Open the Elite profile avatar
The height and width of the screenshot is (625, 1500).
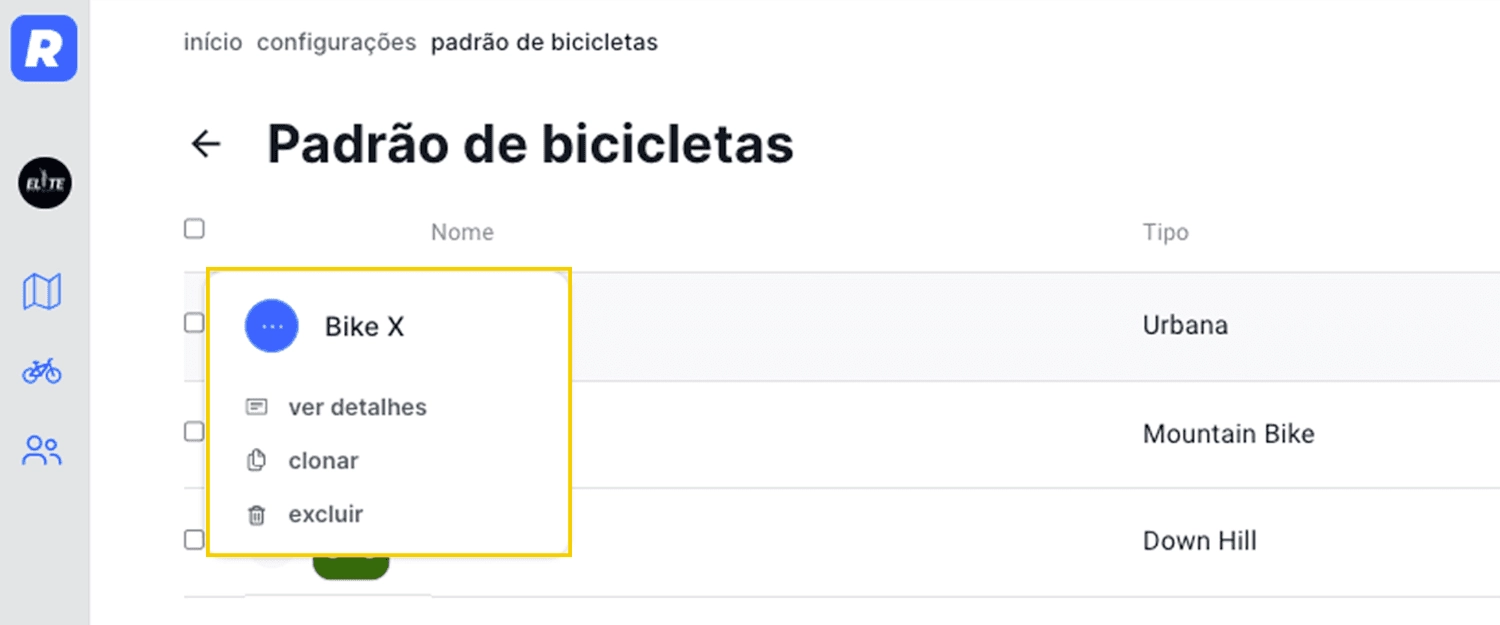click(44, 183)
